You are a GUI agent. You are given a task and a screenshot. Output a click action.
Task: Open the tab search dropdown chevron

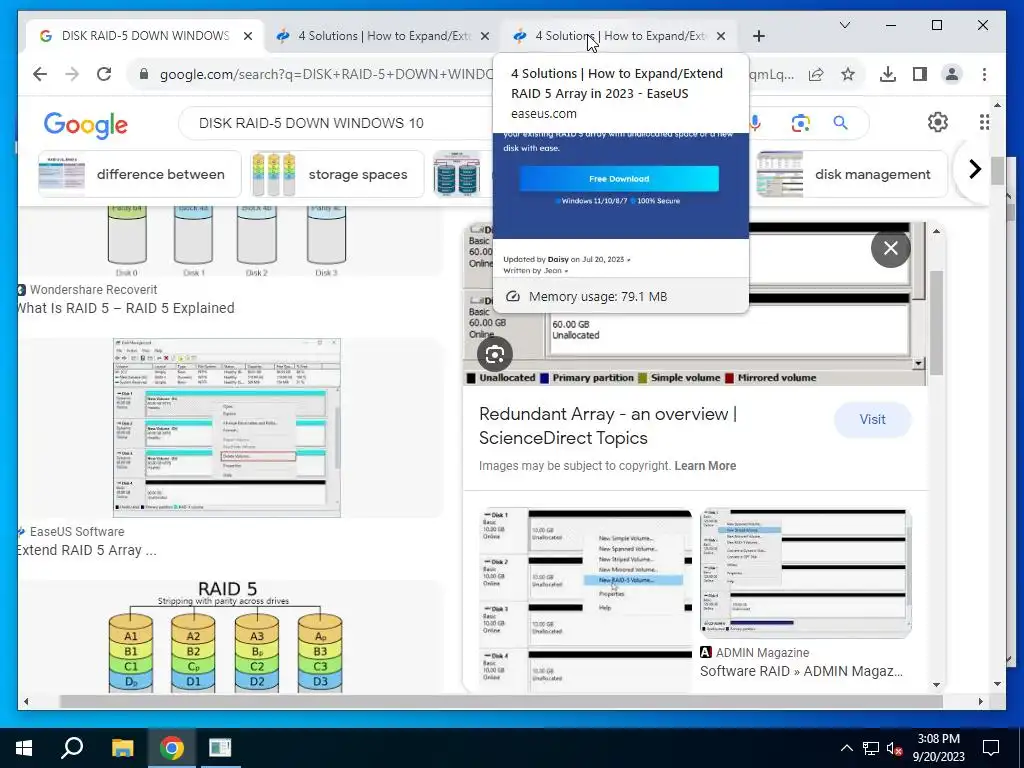tap(844, 25)
